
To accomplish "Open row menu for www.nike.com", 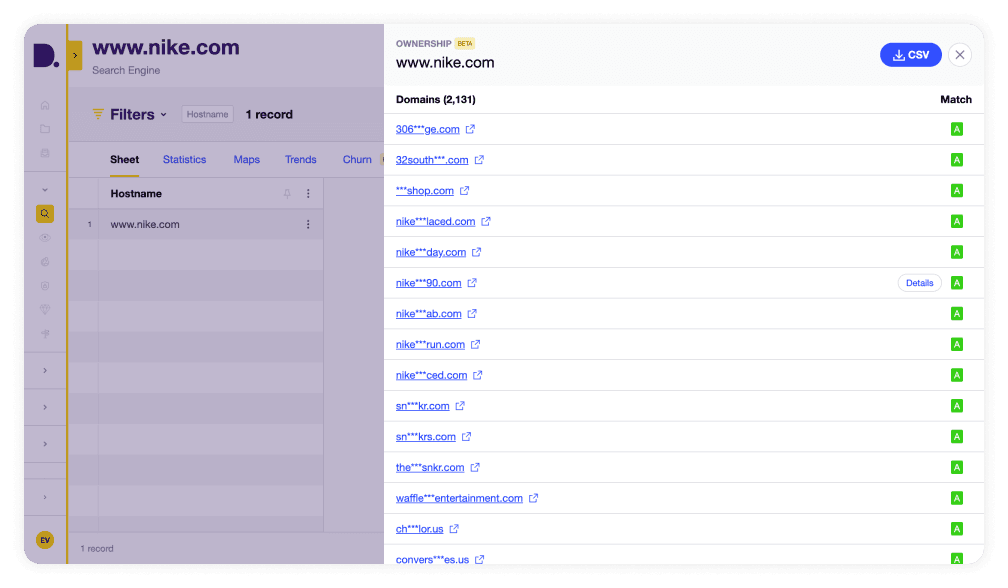I will click(x=308, y=224).
